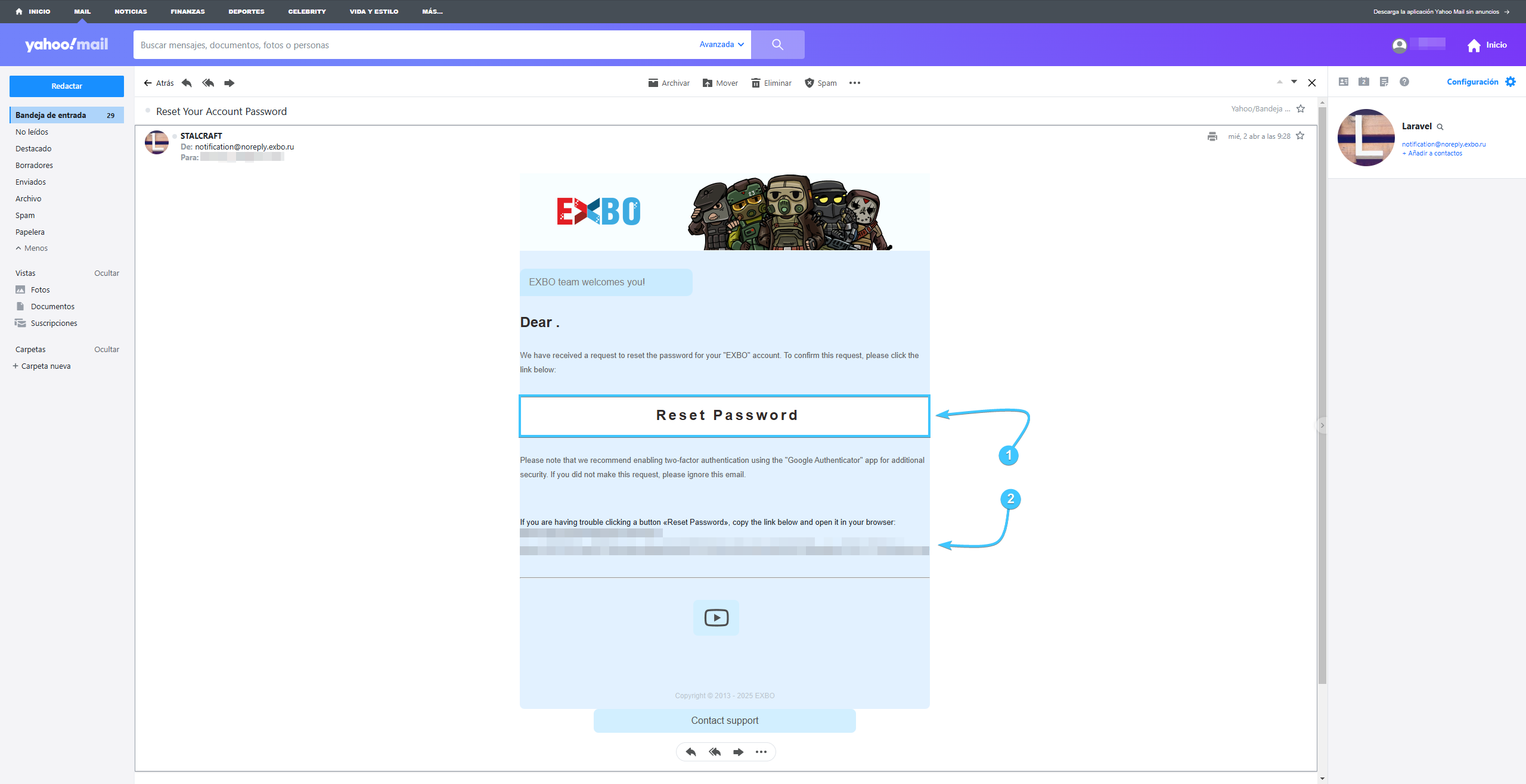Collapse folder list with Menos
The image size is (1526, 784).
click(x=32, y=248)
